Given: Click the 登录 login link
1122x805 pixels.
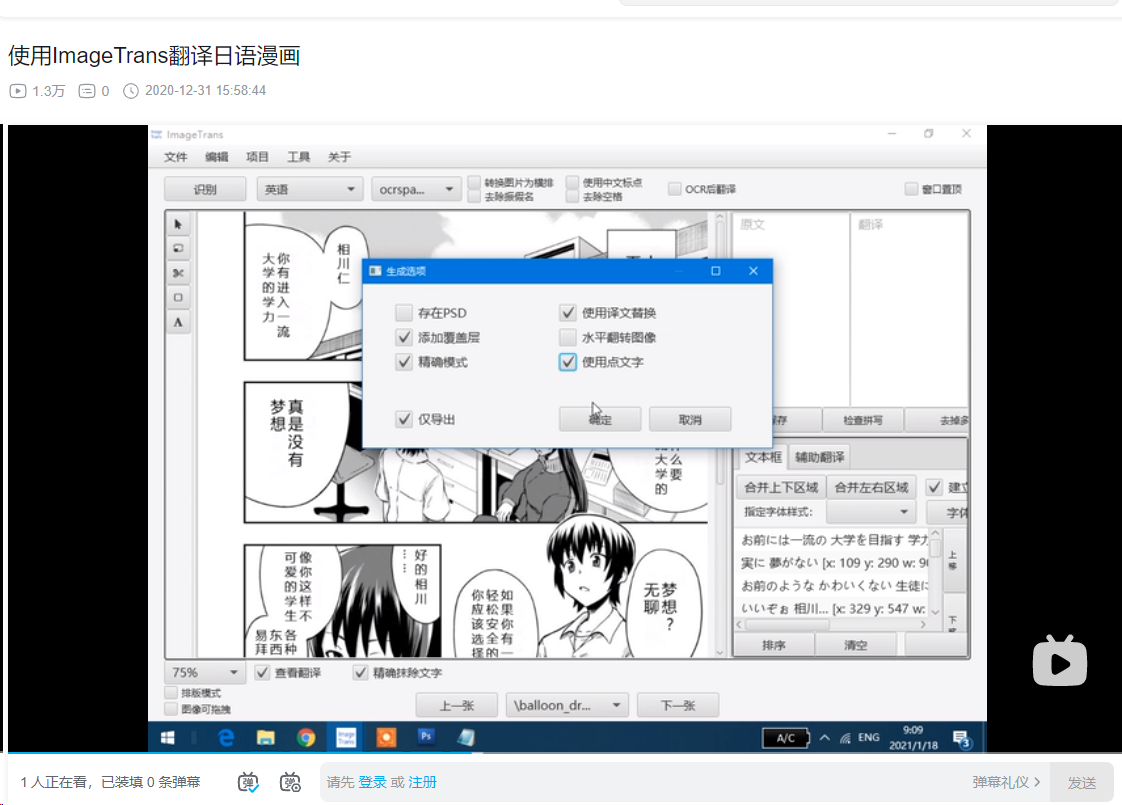Looking at the screenshot, I should click(x=372, y=782).
